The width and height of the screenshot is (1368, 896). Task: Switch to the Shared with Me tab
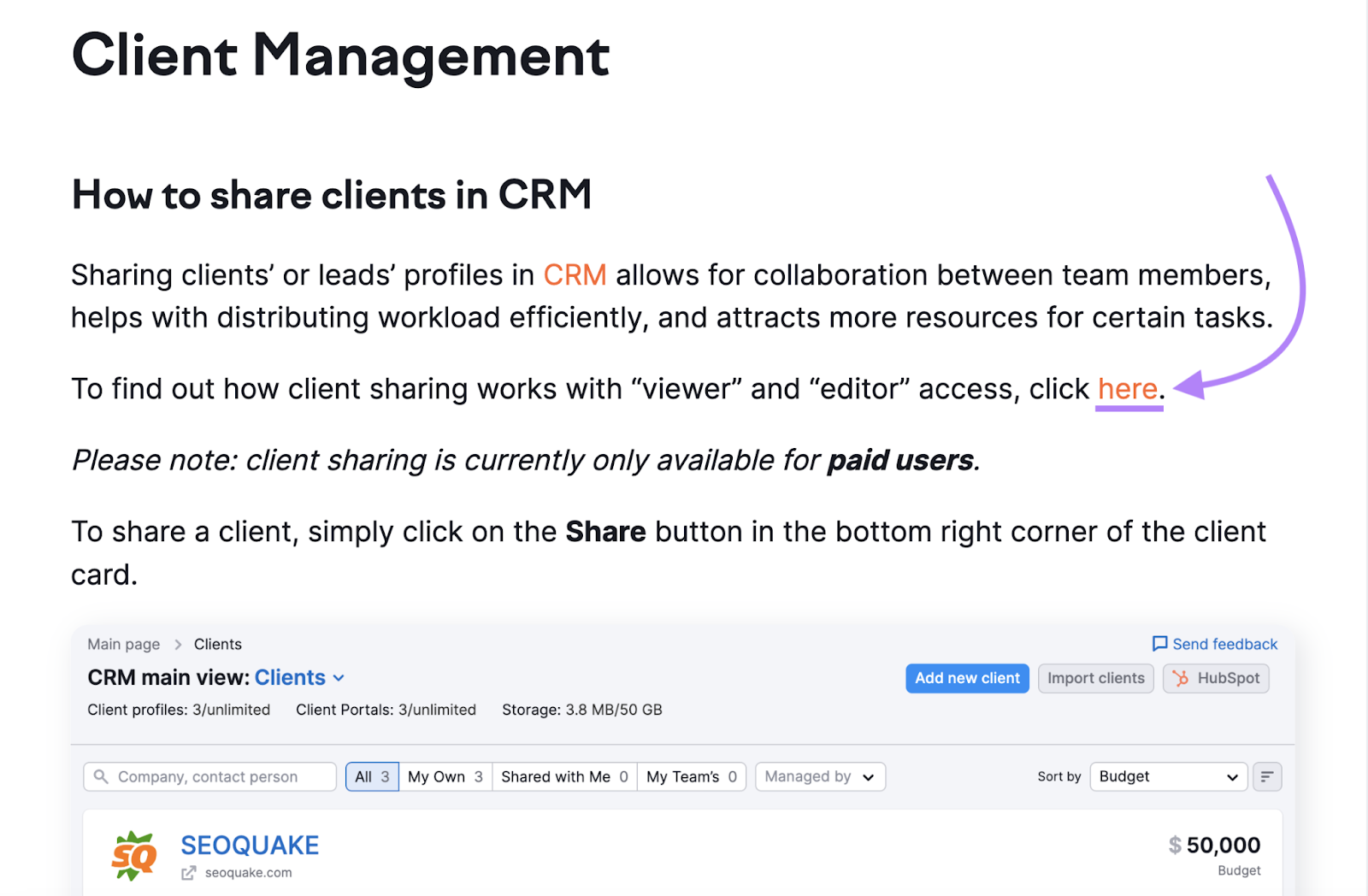coord(564,776)
